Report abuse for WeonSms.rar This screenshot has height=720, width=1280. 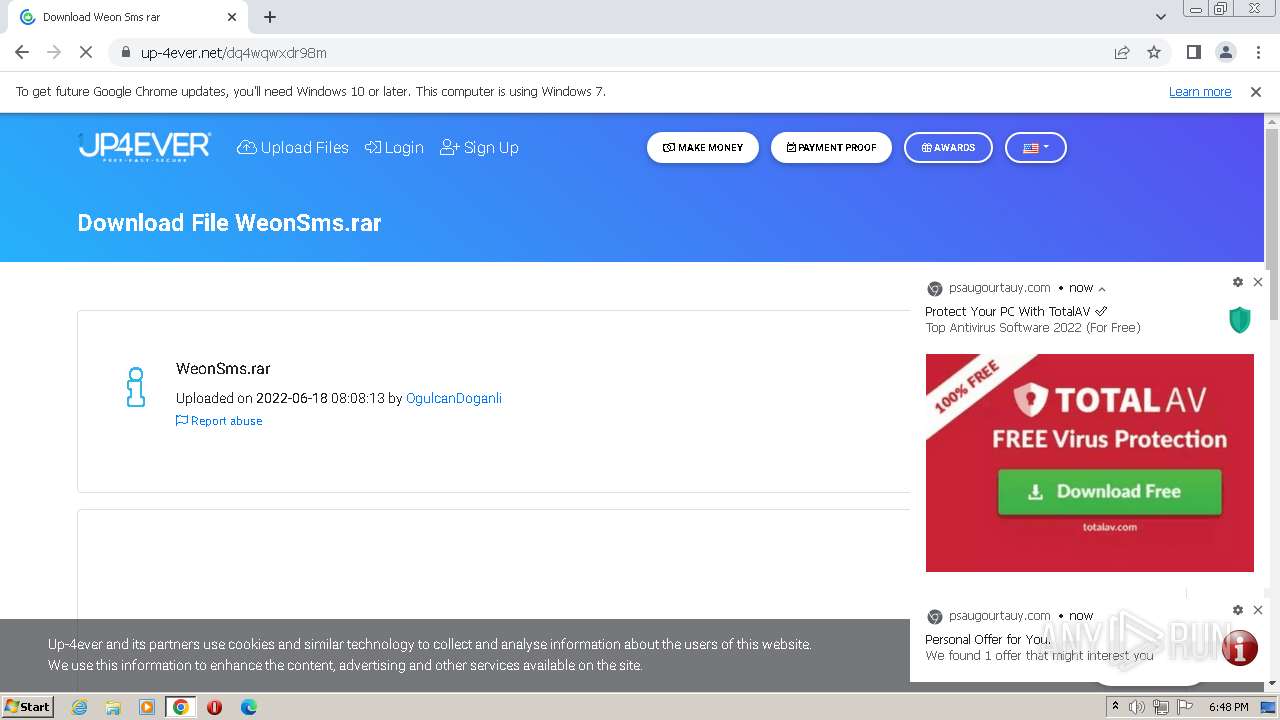[x=219, y=421]
